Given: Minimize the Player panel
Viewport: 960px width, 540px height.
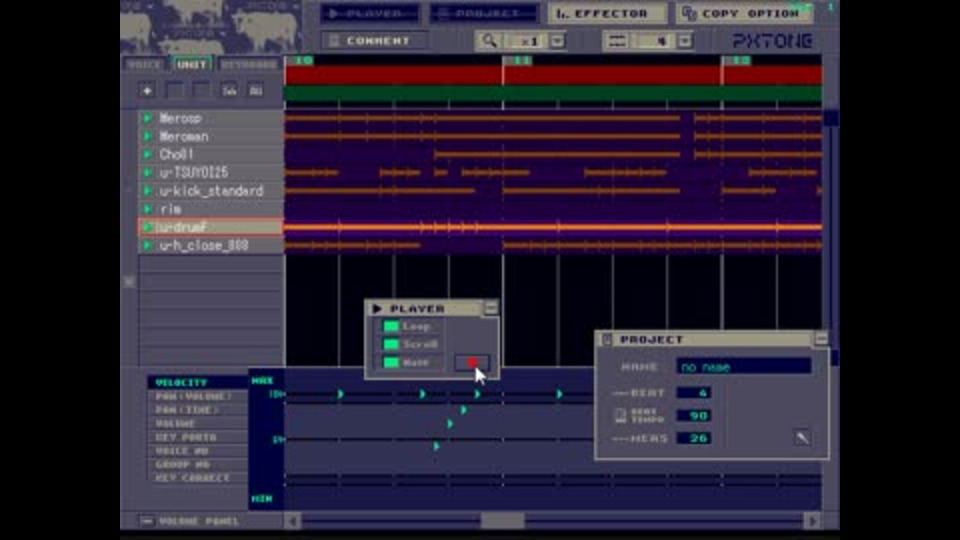Looking at the screenshot, I should coord(491,308).
